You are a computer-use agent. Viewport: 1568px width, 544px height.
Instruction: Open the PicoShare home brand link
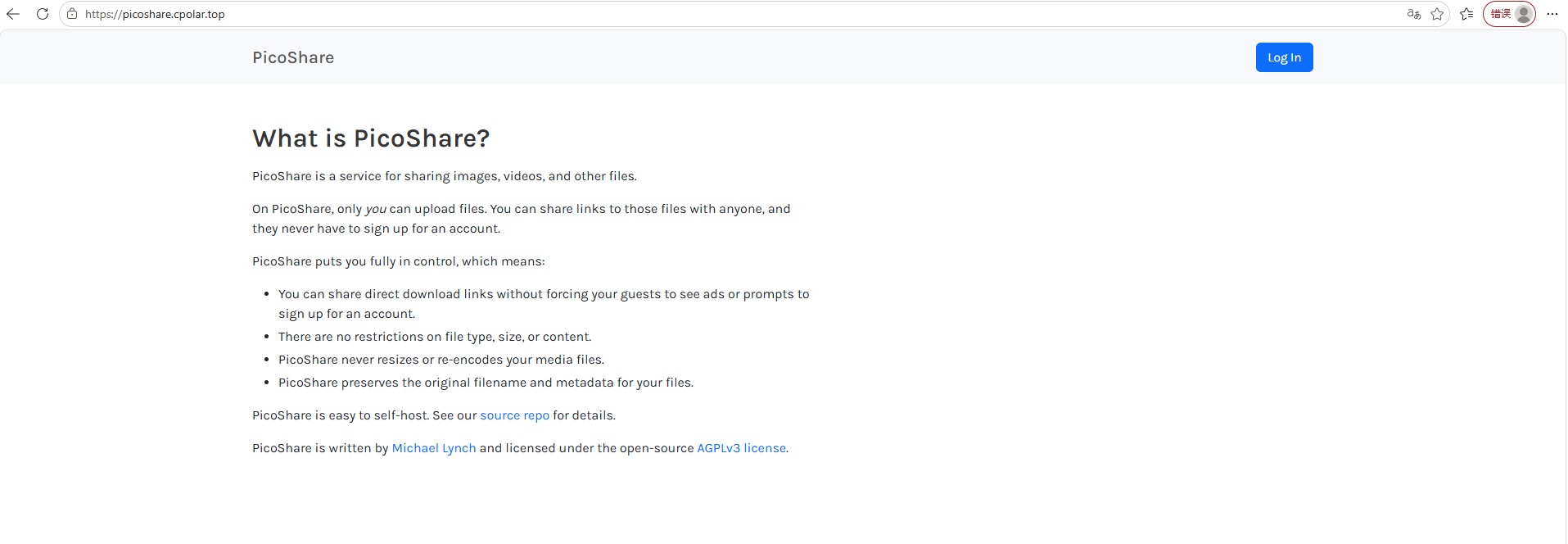pyautogui.click(x=293, y=57)
